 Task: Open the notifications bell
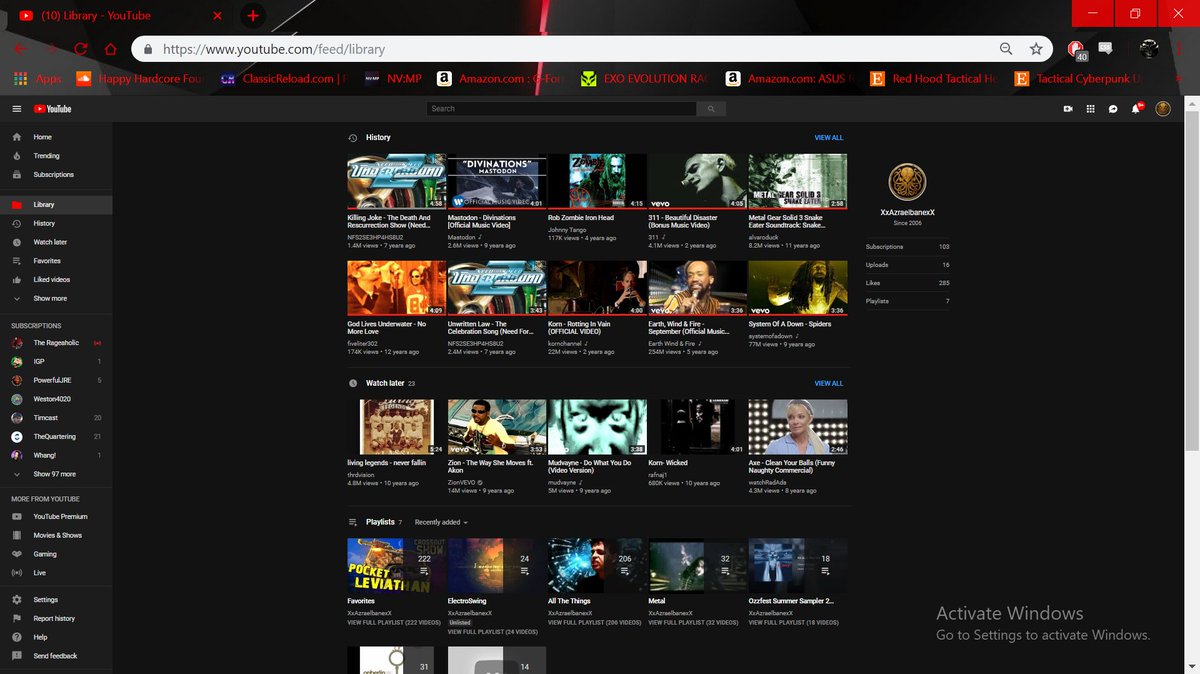click(1136, 108)
